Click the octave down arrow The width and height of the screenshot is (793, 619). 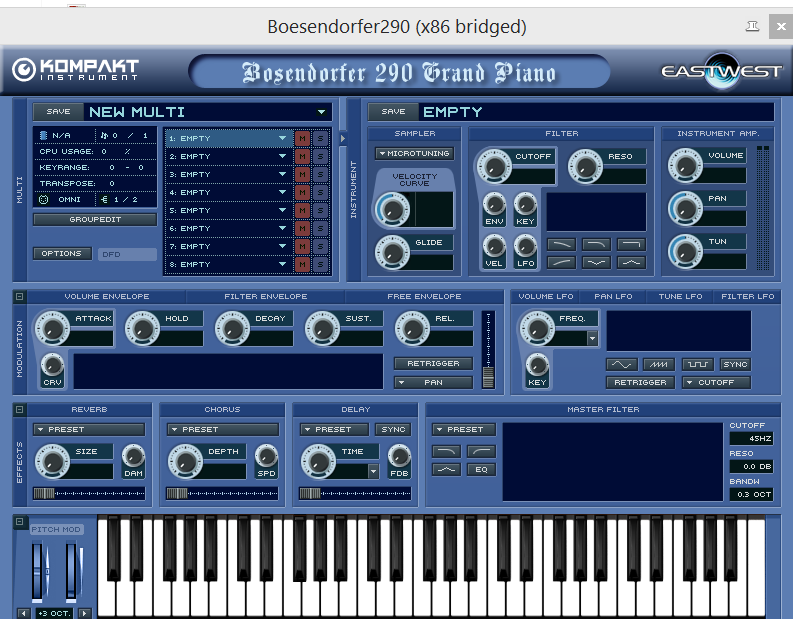(x=24, y=613)
